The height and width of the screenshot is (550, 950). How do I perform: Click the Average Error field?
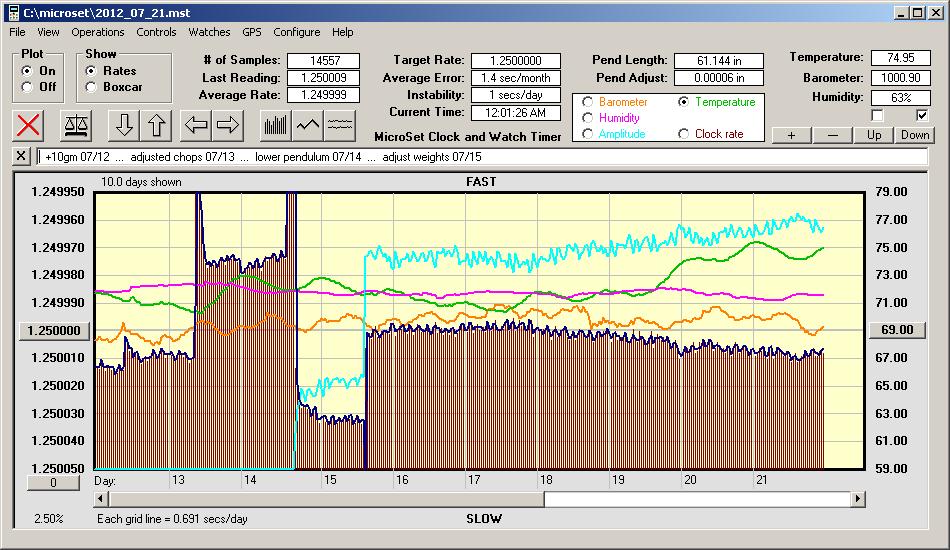tap(516, 78)
